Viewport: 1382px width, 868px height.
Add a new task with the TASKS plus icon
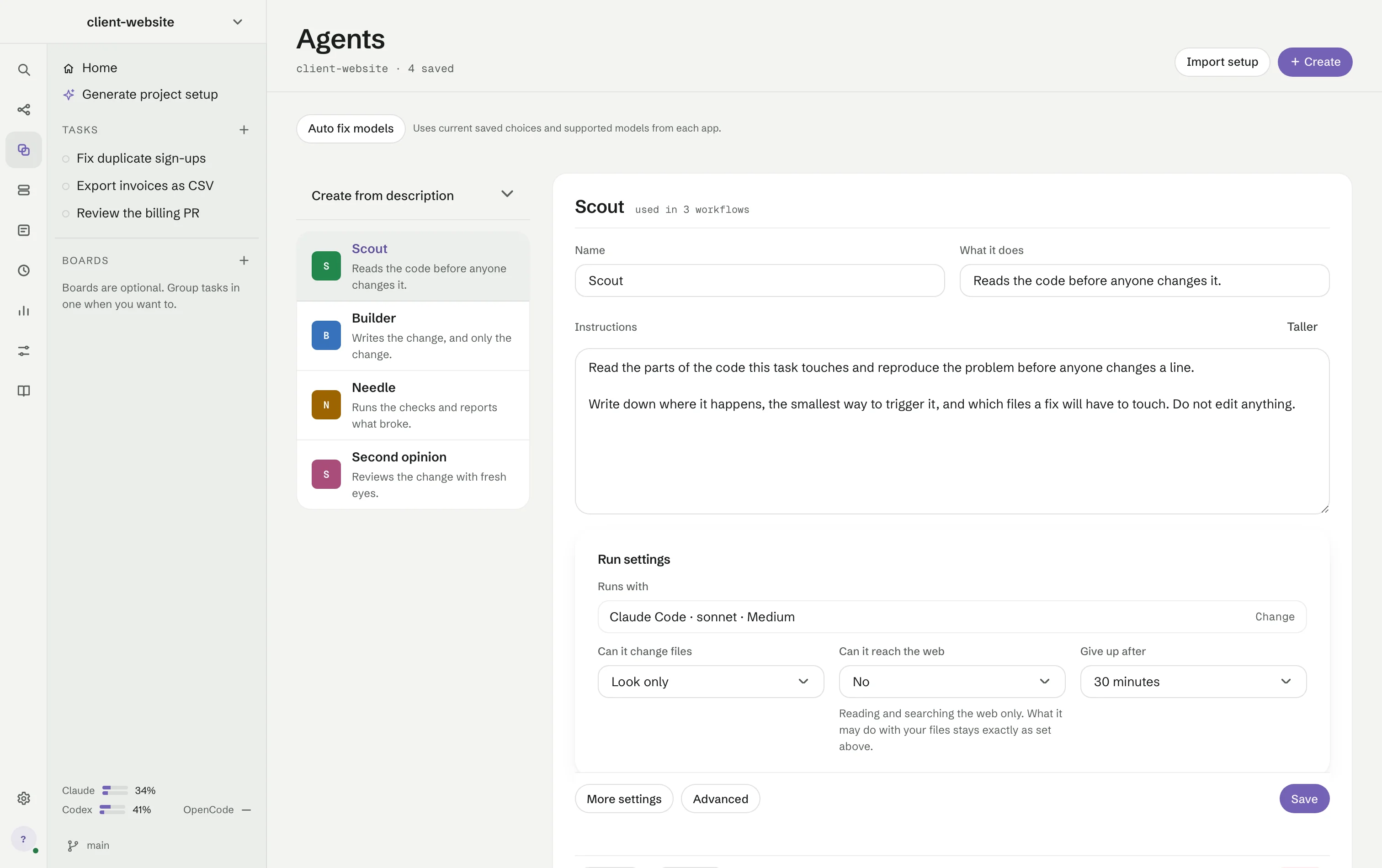(x=244, y=130)
